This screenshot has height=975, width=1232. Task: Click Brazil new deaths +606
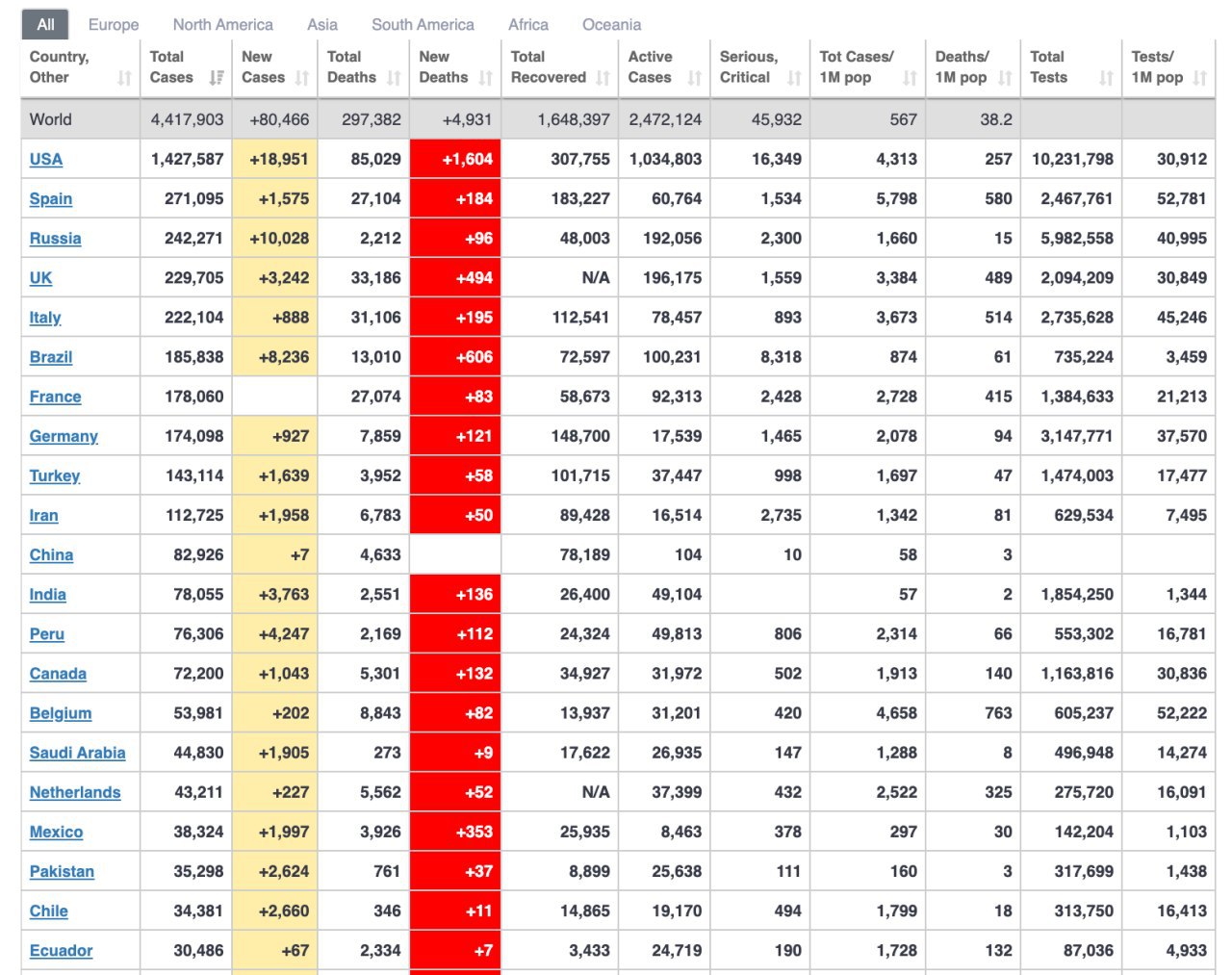pyautogui.click(x=455, y=357)
